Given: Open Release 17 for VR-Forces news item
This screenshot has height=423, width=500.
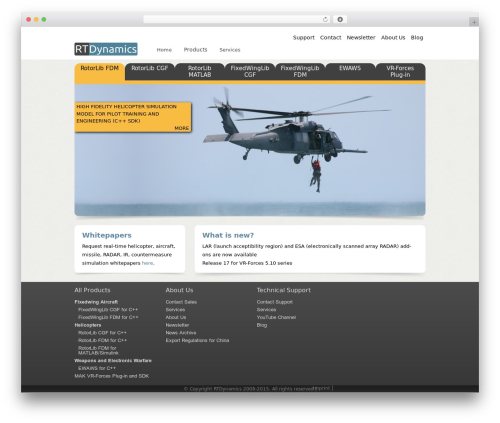Looking at the screenshot, I should 247,263.
